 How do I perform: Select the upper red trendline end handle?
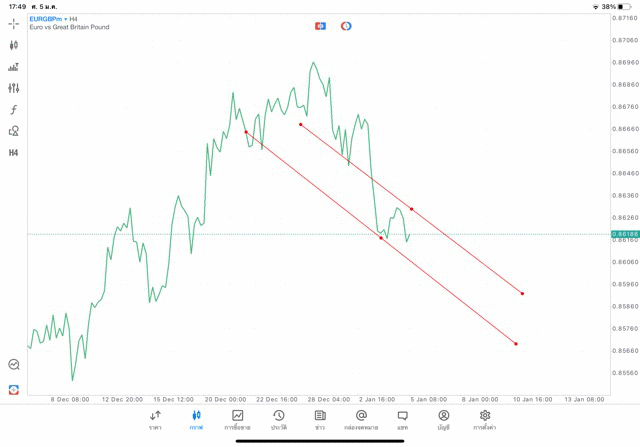click(522, 294)
